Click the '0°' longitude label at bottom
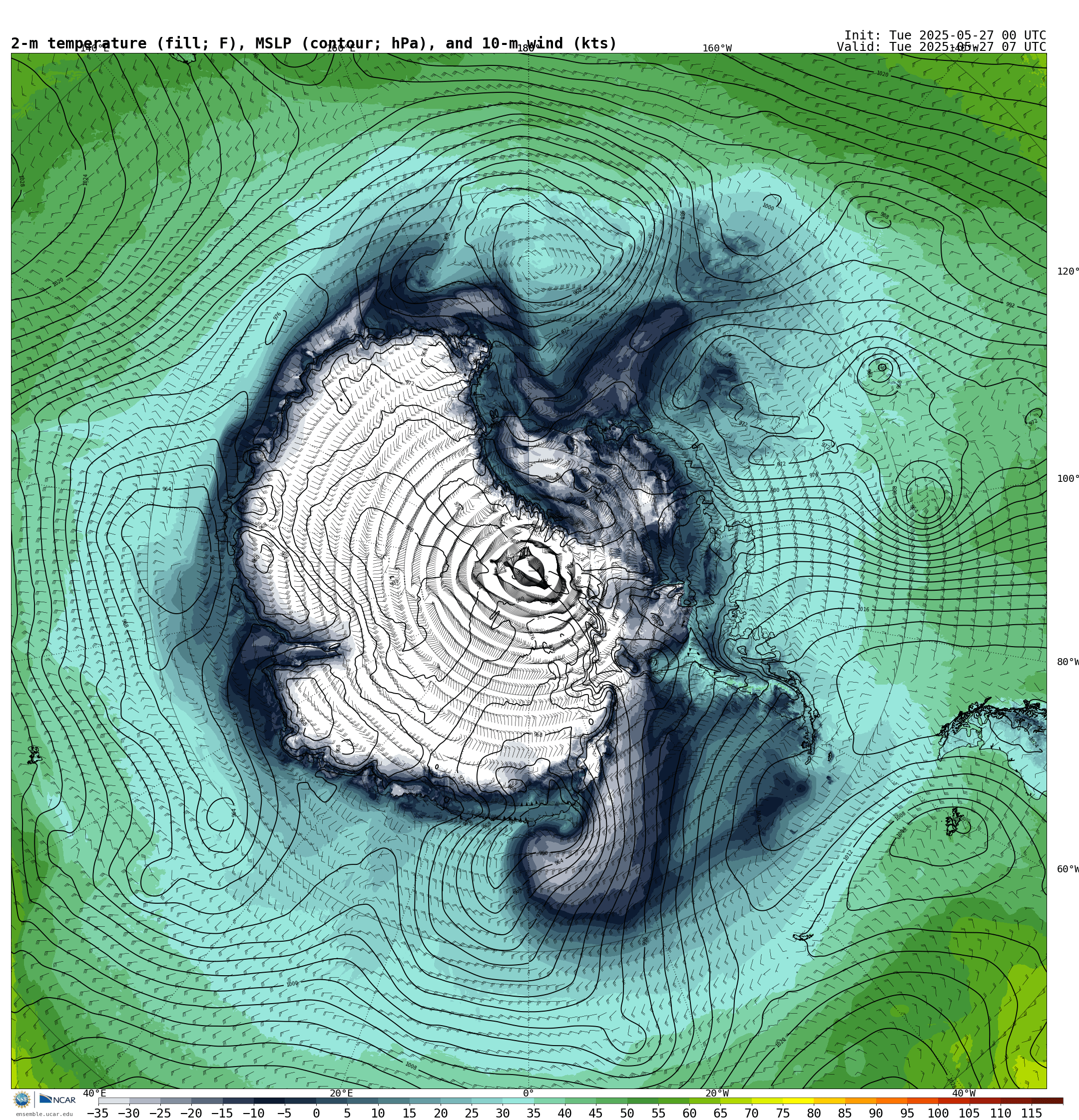Viewport: 1079px width, 1120px height. 529,1093
